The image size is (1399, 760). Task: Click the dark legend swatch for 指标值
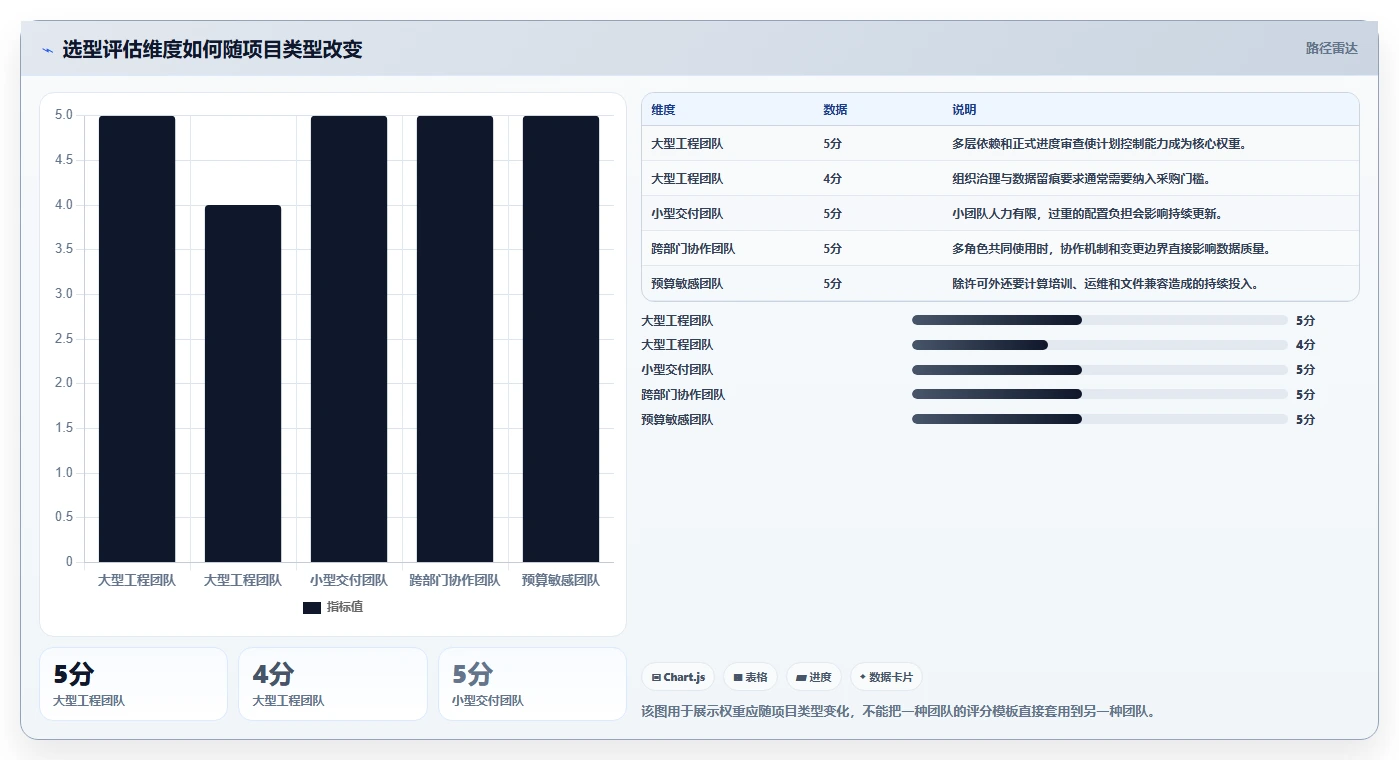point(312,607)
